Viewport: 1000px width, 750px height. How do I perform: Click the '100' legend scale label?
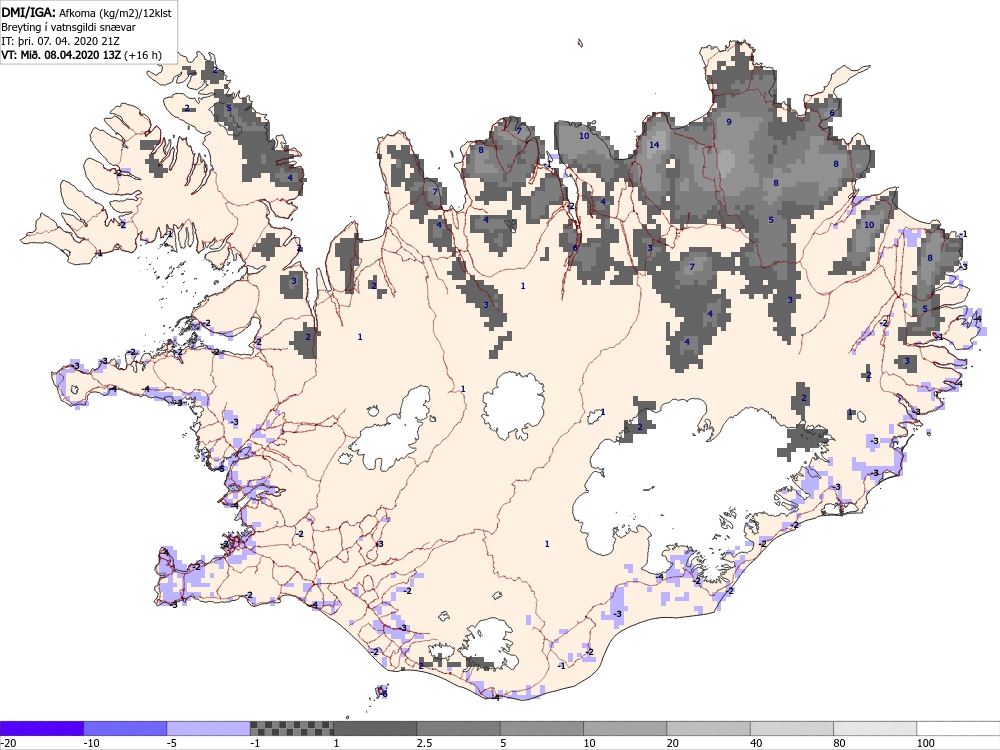[926, 743]
